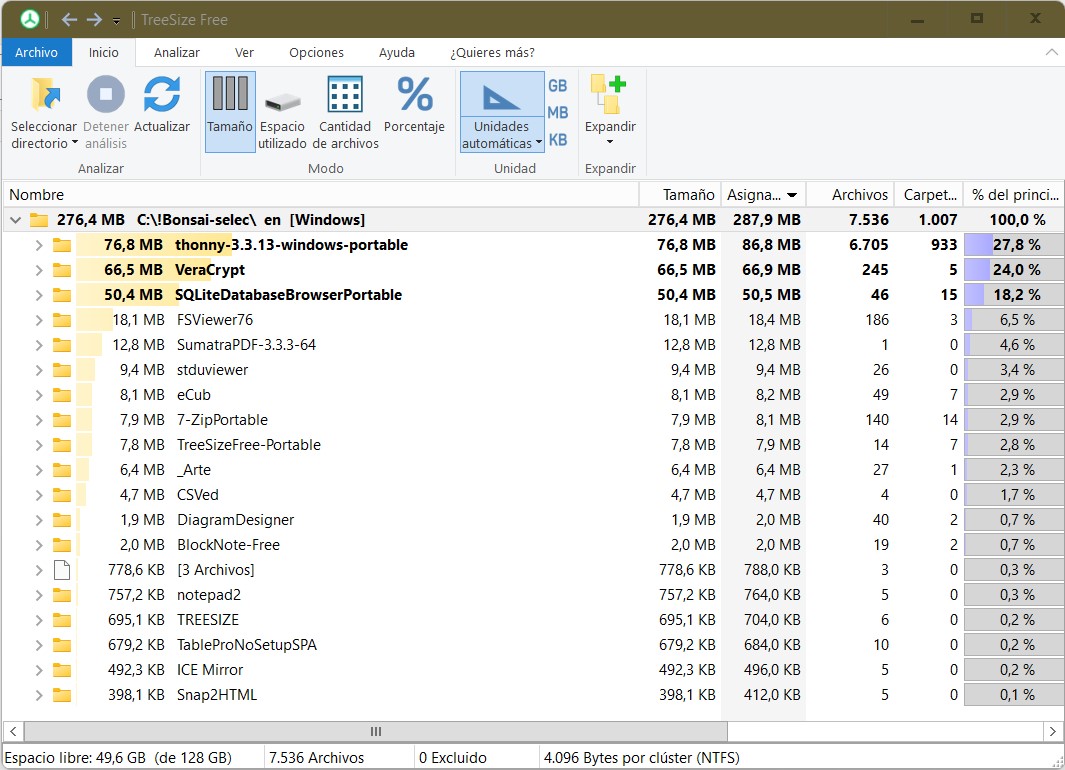Sort by the Archivos column header
The height and width of the screenshot is (770, 1065).
coord(859,195)
